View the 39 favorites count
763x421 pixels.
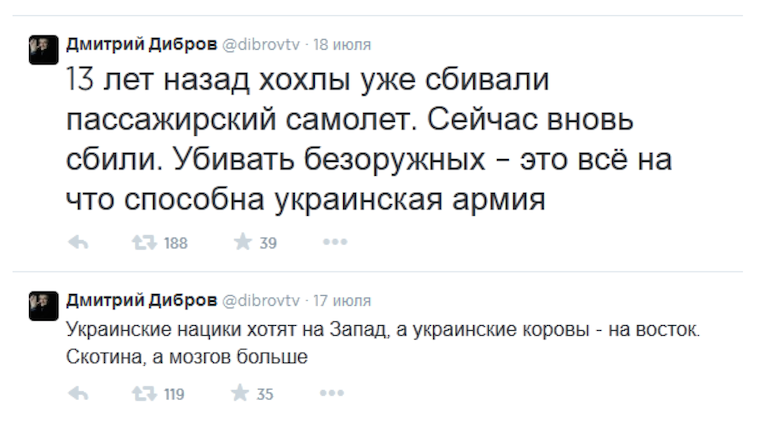268,243
